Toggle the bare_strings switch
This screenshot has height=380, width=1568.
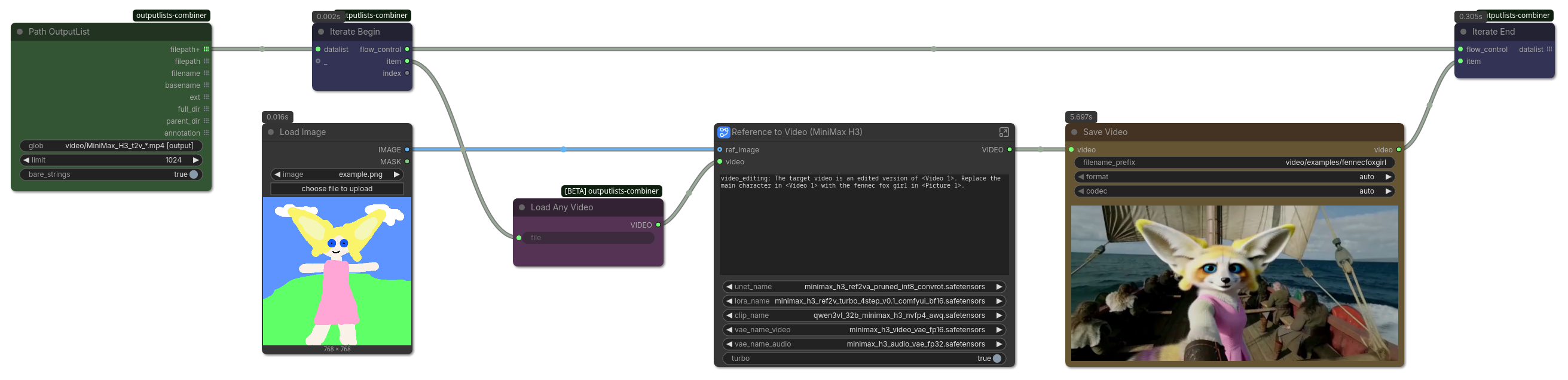pos(194,174)
